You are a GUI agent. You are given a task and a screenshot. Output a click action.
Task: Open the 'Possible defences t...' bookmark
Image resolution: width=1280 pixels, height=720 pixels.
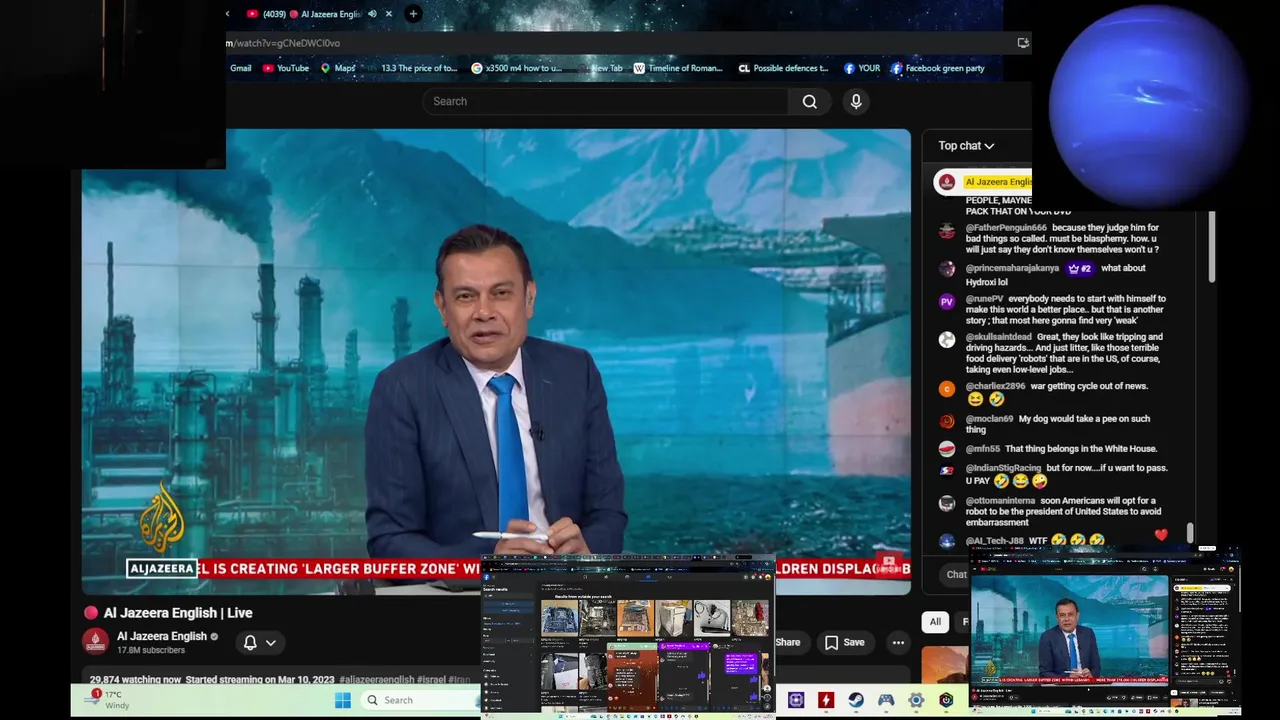(x=783, y=68)
